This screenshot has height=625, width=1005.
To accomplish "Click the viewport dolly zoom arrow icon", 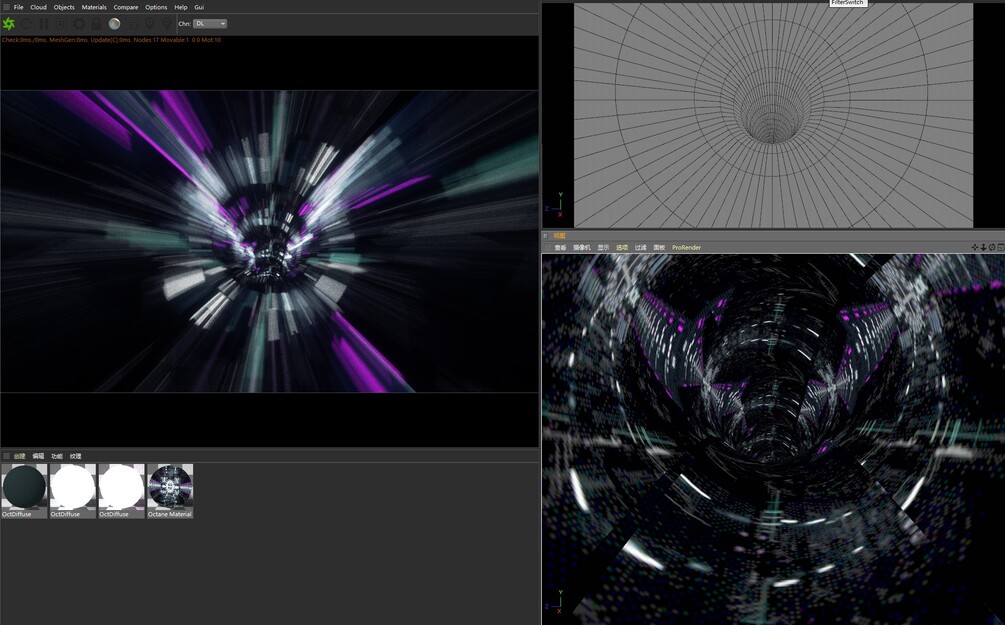I will [983, 247].
